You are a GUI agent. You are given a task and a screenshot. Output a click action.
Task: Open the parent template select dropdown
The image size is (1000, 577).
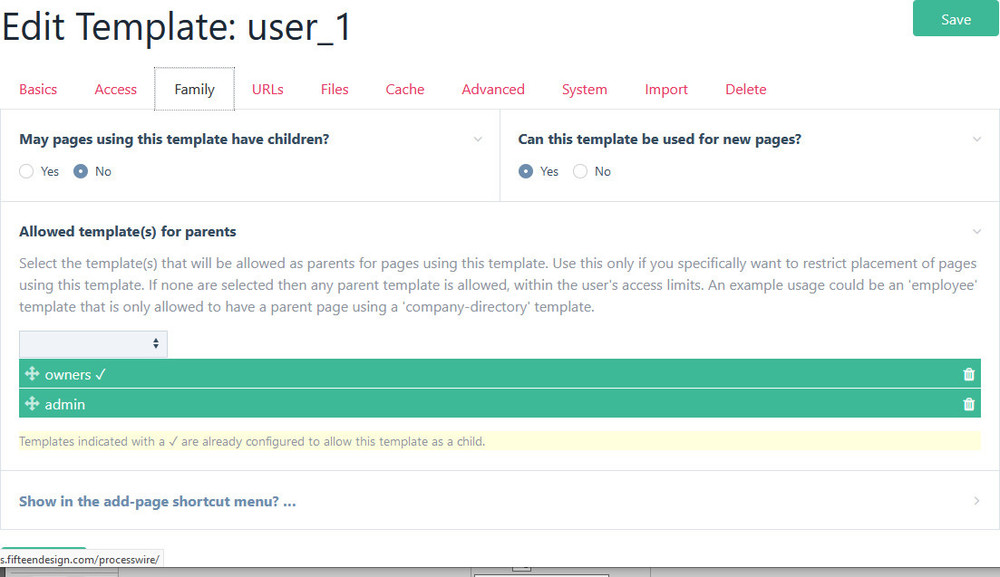click(x=93, y=343)
